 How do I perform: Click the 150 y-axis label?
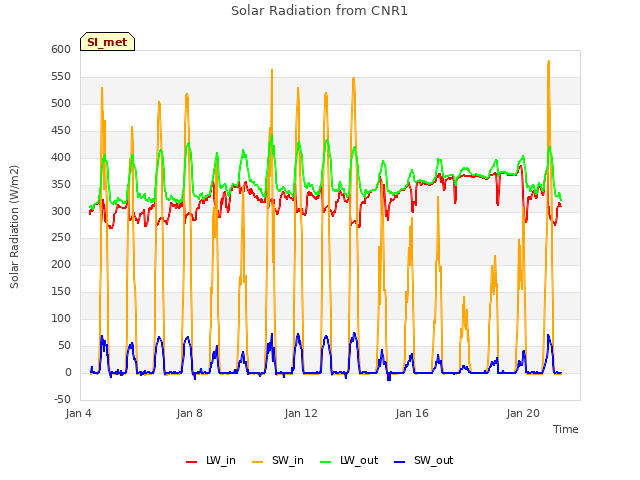[x=61, y=291]
